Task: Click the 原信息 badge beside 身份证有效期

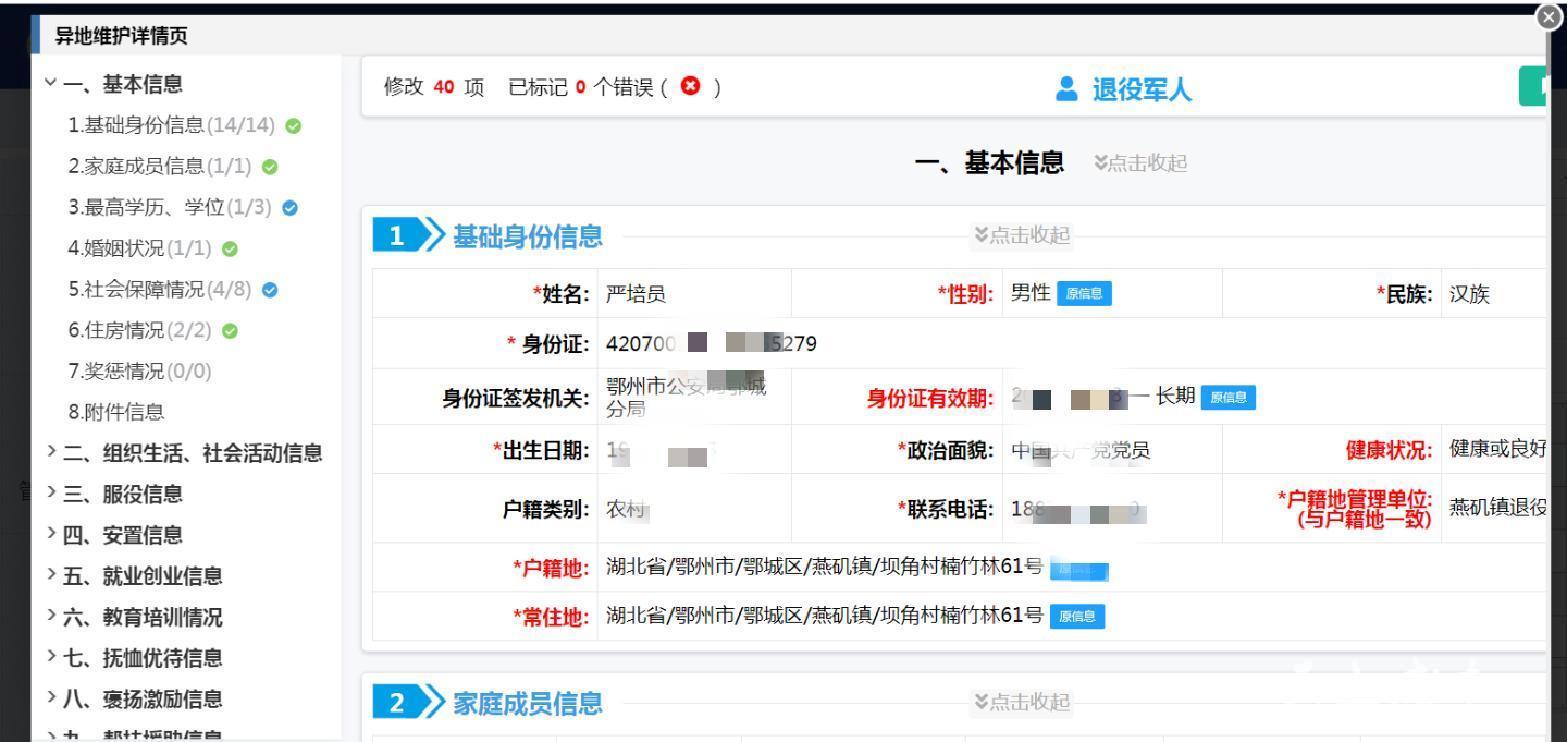Action: (x=1227, y=397)
